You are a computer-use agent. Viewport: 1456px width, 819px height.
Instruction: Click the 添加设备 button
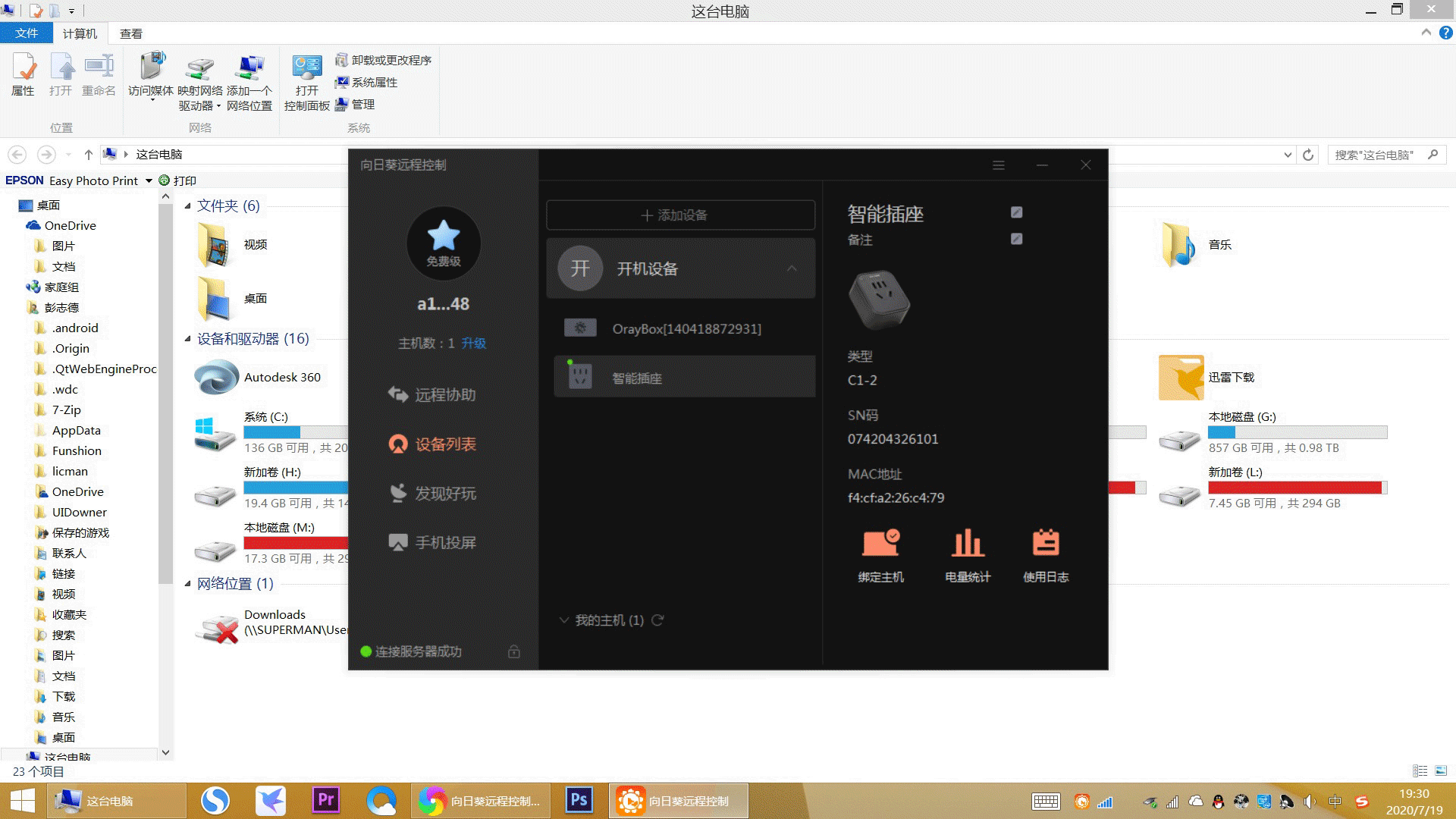[680, 215]
